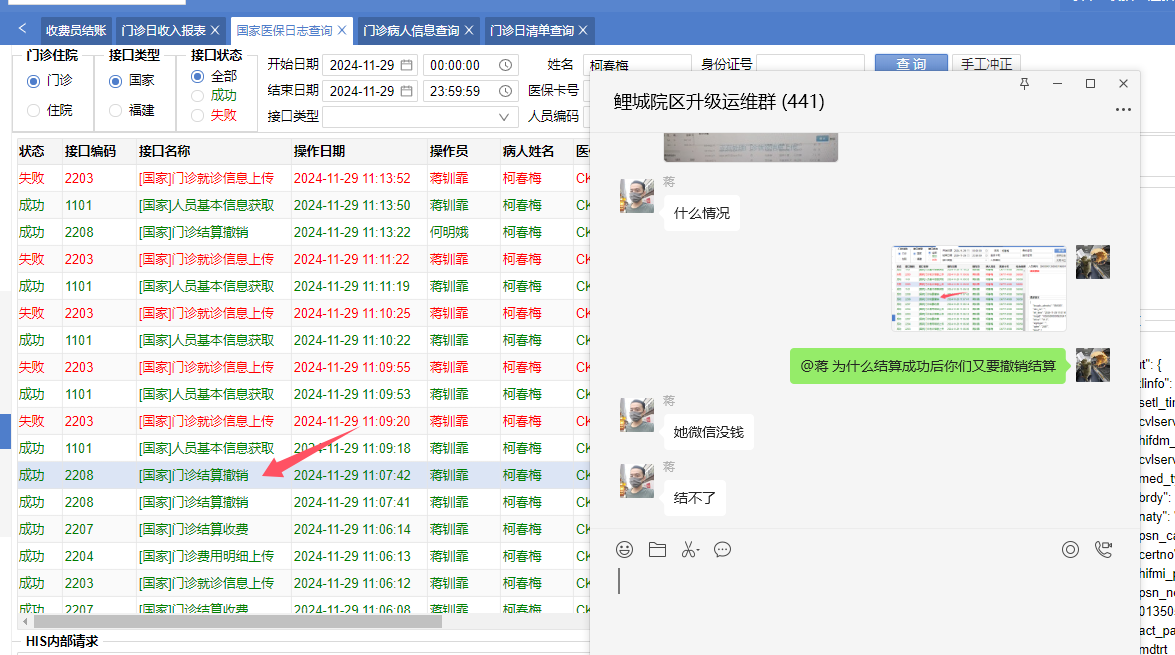Click the 她微信没钱 chat message
Viewport: 1175px width, 655px height.
(708, 432)
